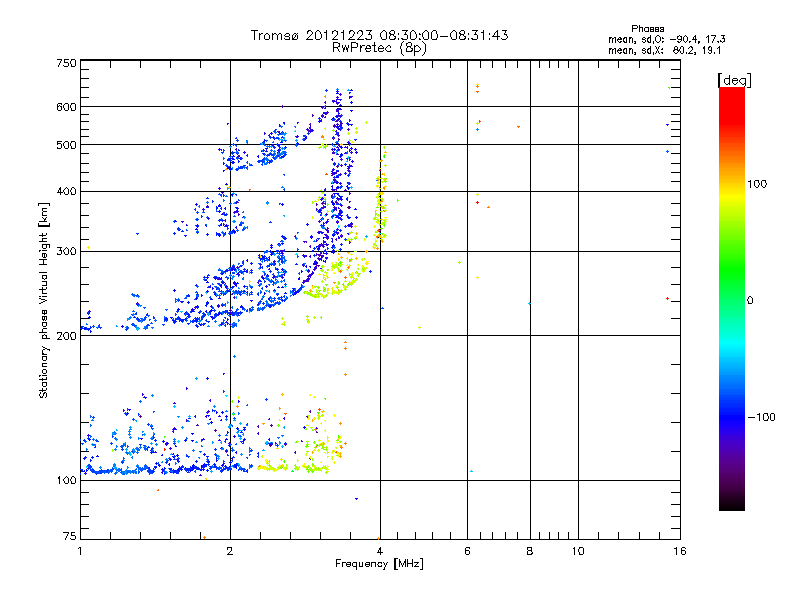The width and height of the screenshot is (800, 600).
Task: Select the "mean, sd,O: -90.4, 17.3" line
Action: pyautogui.click(x=666, y=39)
